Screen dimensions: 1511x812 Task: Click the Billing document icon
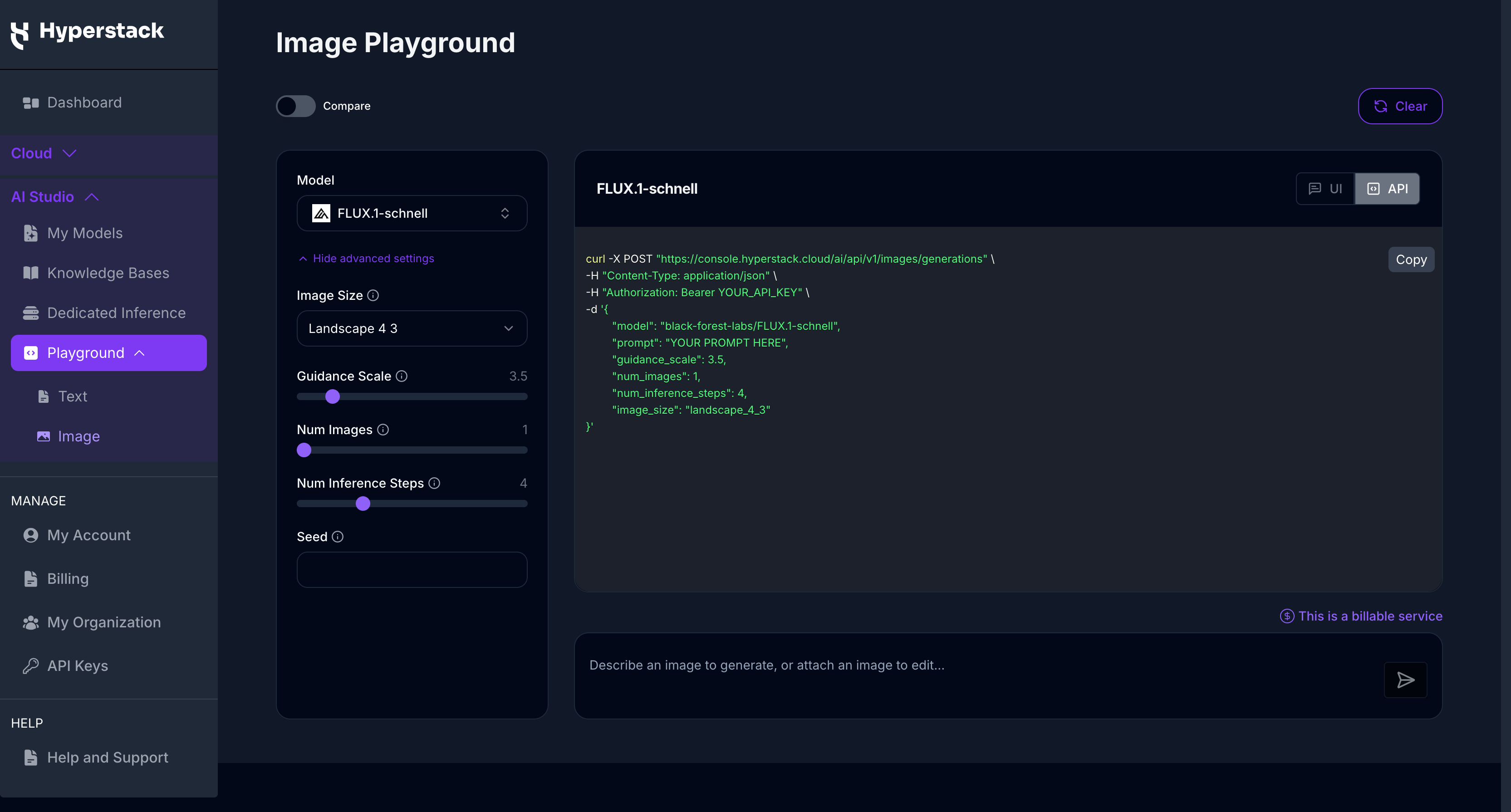point(30,579)
